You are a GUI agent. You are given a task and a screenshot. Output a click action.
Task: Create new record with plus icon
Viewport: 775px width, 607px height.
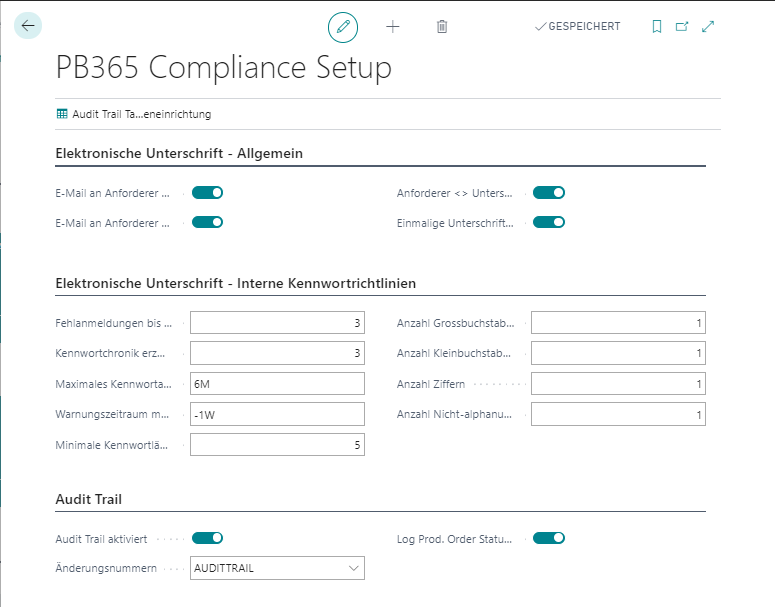tap(392, 27)
